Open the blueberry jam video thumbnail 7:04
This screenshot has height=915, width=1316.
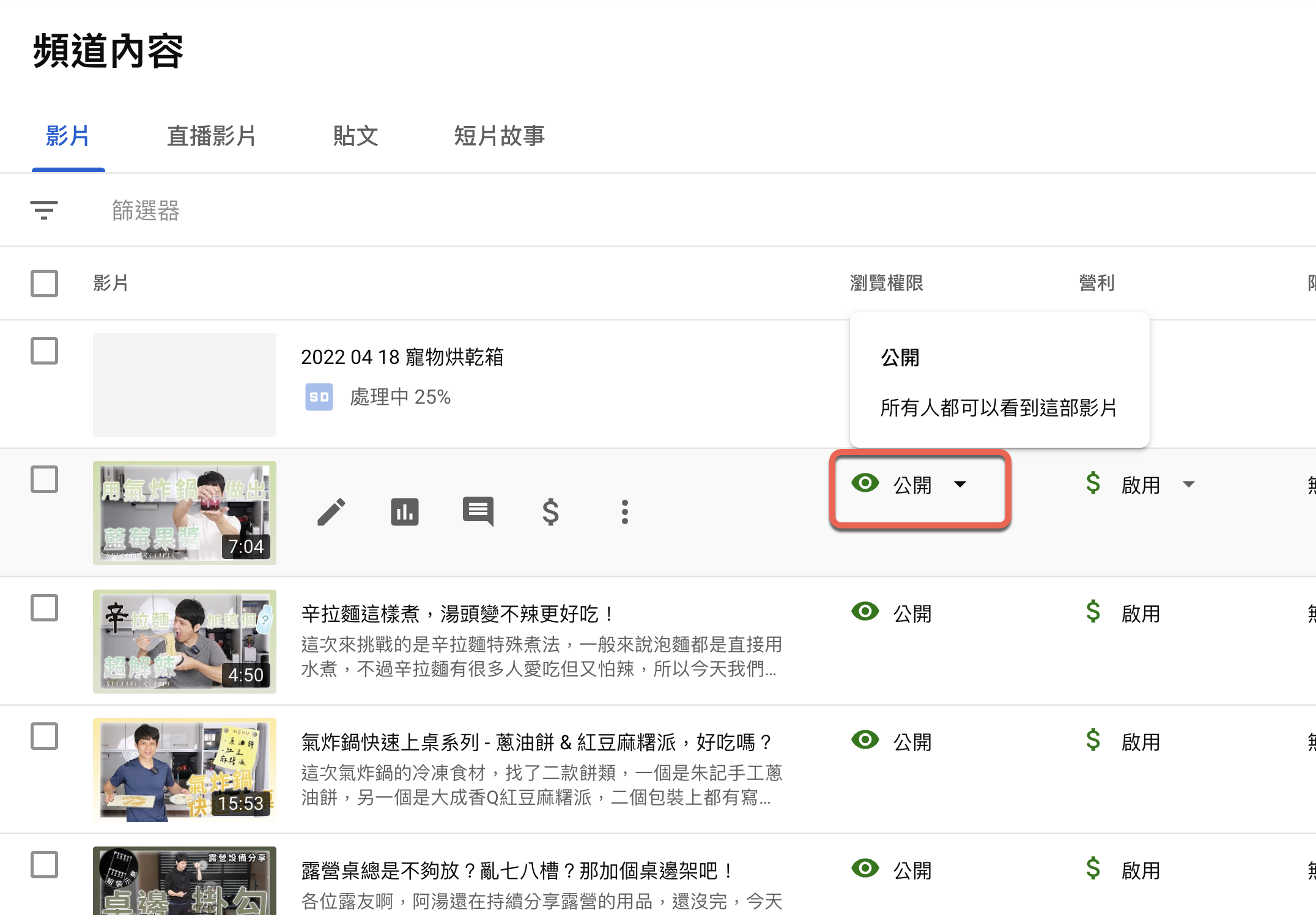click(185, 513)
